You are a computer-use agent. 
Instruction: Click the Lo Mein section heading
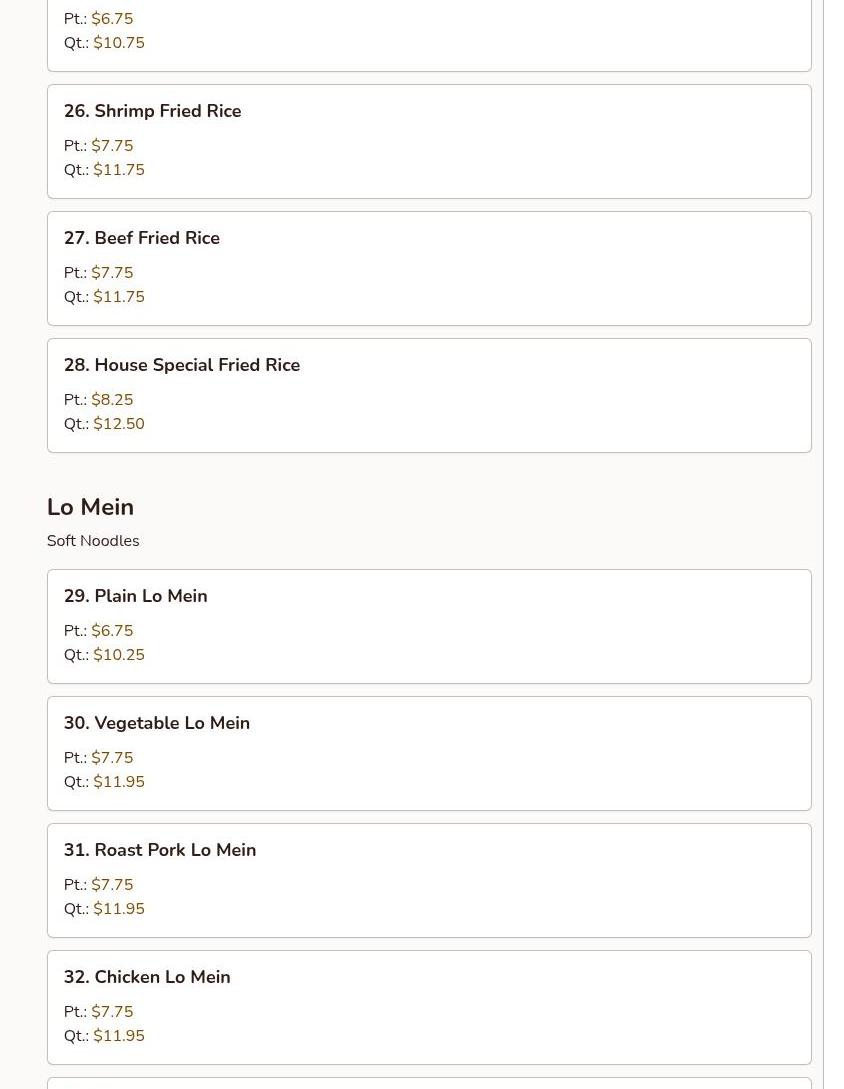[90, 507]
